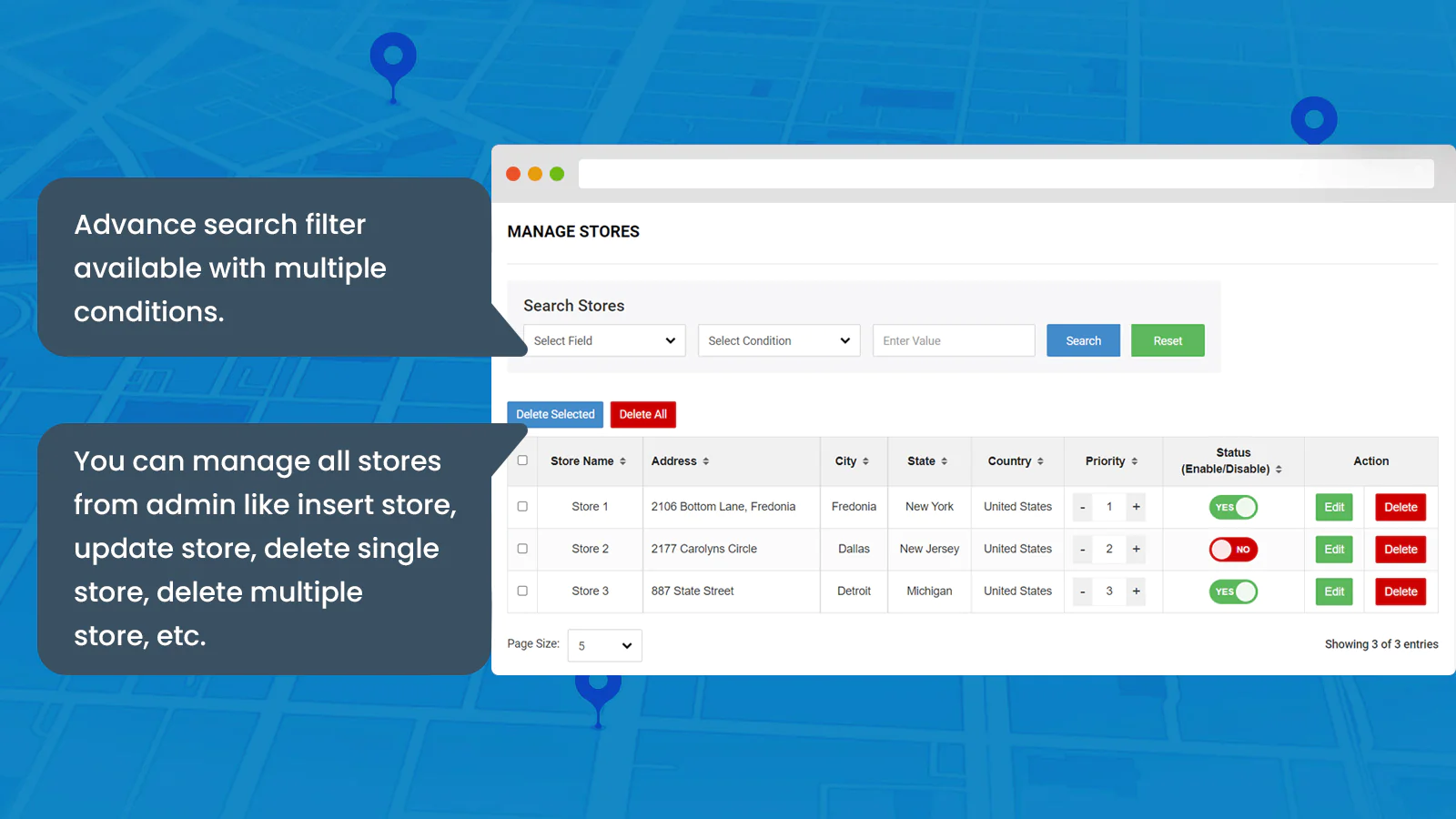1456x819 pixels.
Task: Disable Store 3 status toggle
Action: pyautogui.click(x=1233, y=591)
